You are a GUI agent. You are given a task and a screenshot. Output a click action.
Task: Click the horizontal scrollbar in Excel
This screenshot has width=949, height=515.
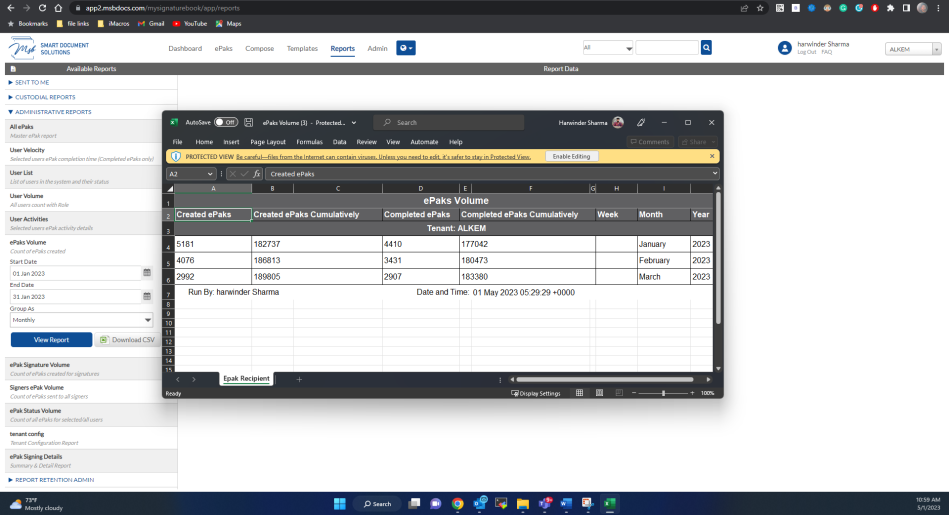coord(604,379)
